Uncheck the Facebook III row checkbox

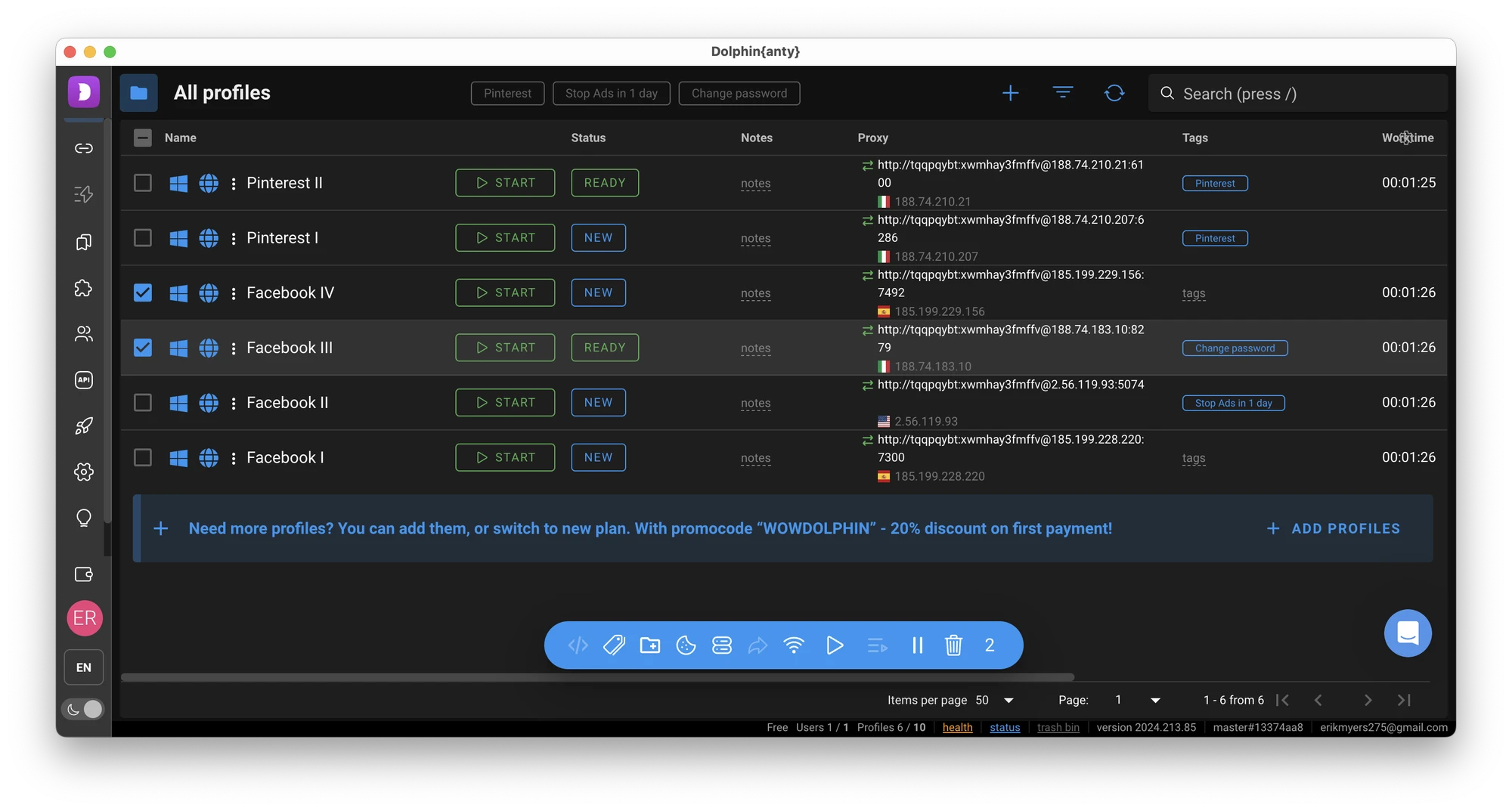coord(143,348)
